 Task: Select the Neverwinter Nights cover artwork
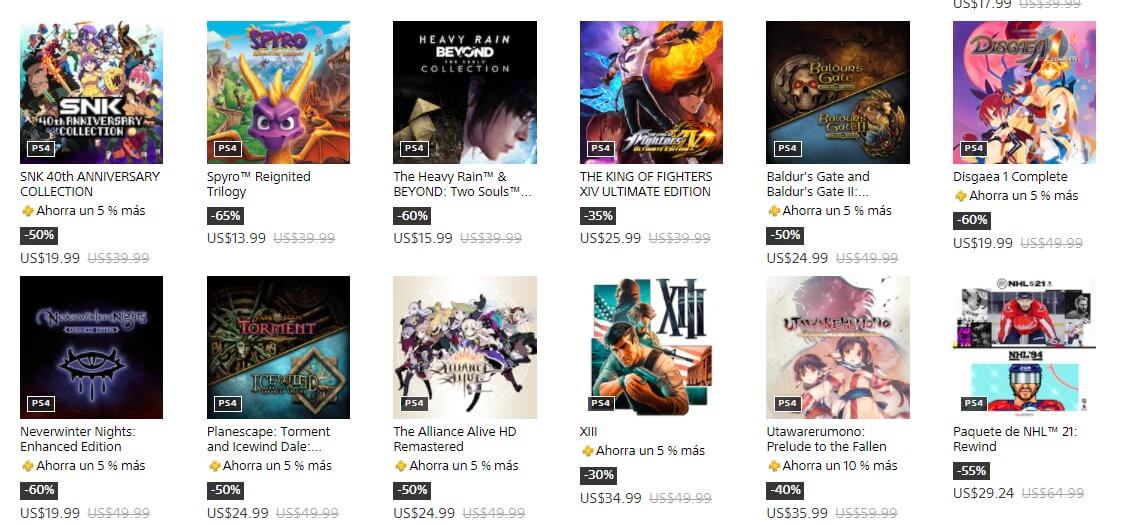coord(91,347)
